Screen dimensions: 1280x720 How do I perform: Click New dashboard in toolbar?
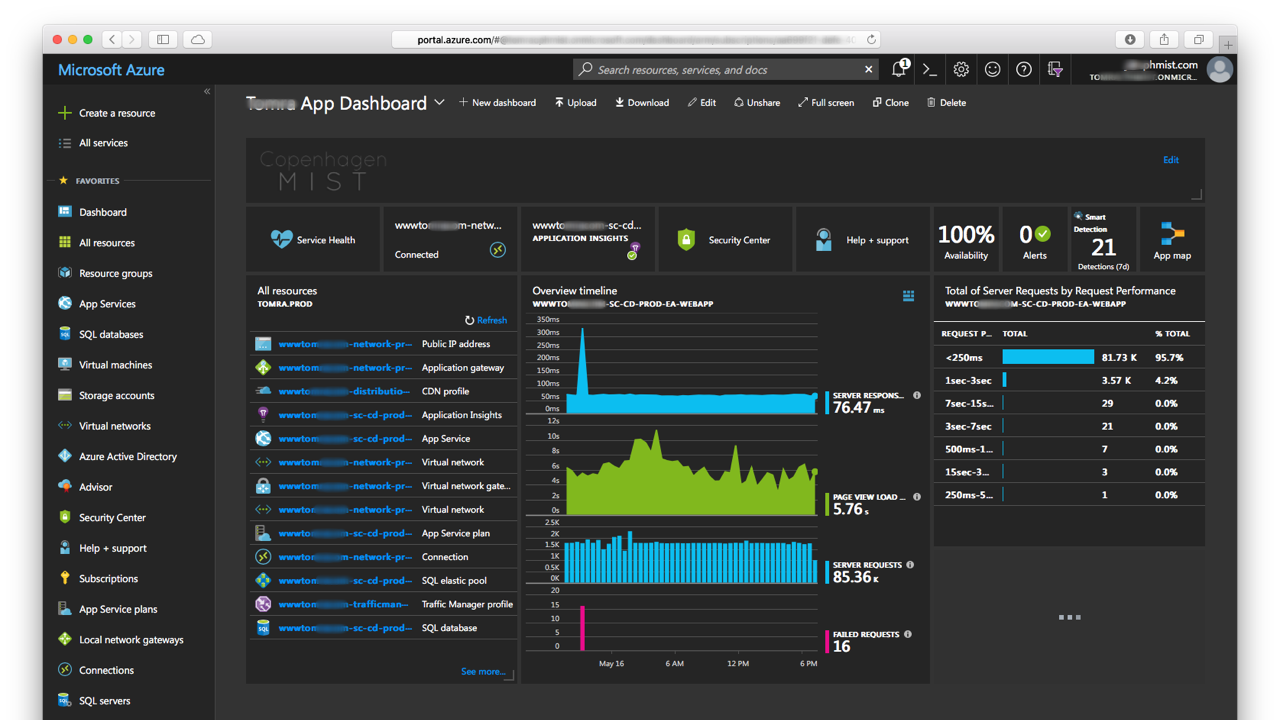tap(497, 102)
